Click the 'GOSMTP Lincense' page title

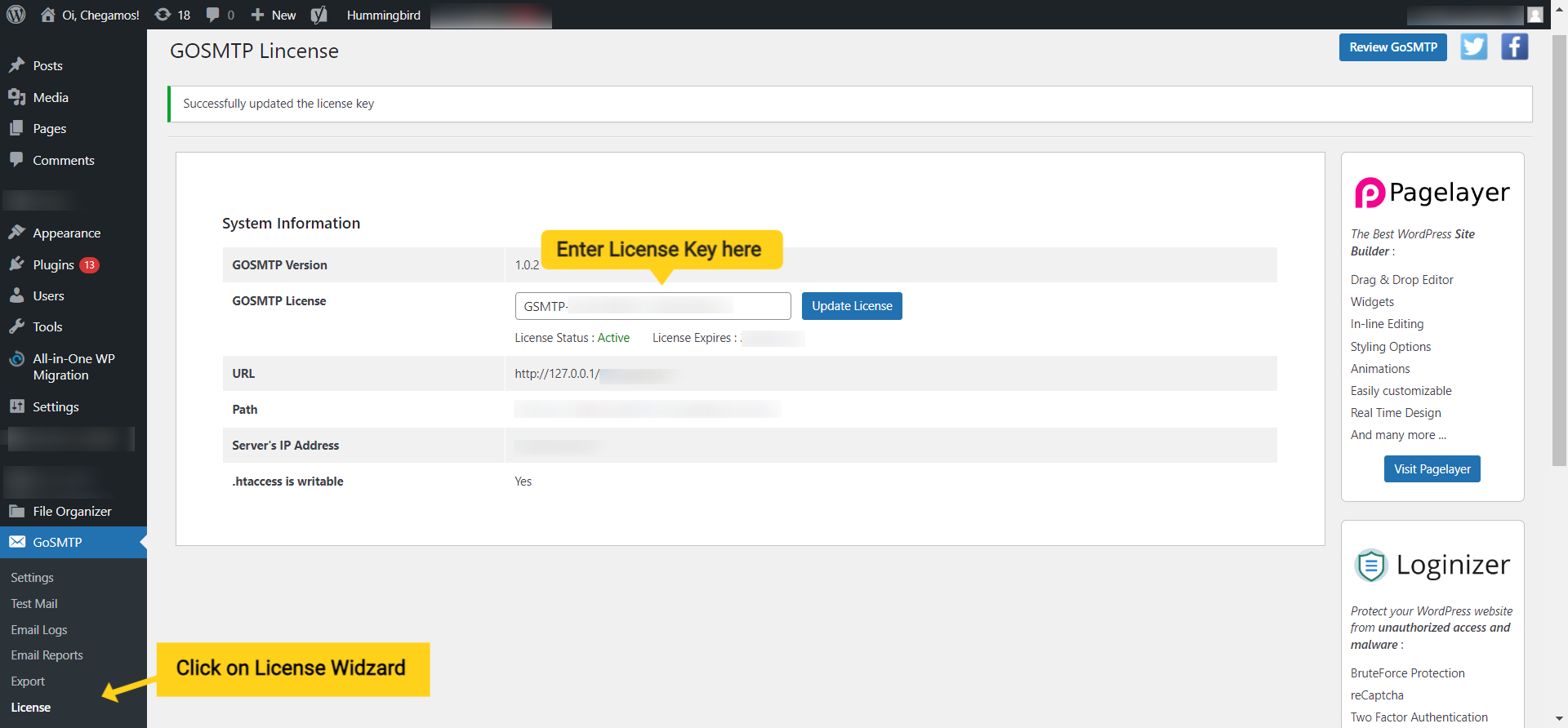coord(254,51)
